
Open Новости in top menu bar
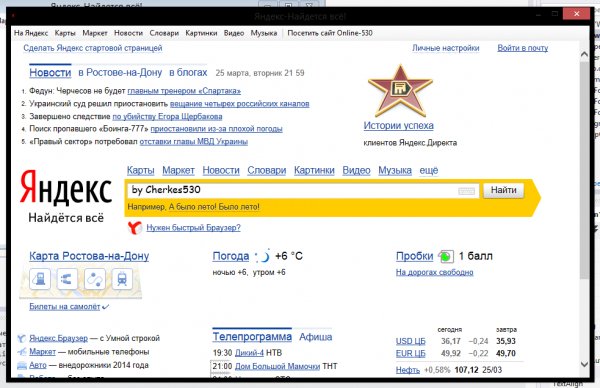[128, 33]
